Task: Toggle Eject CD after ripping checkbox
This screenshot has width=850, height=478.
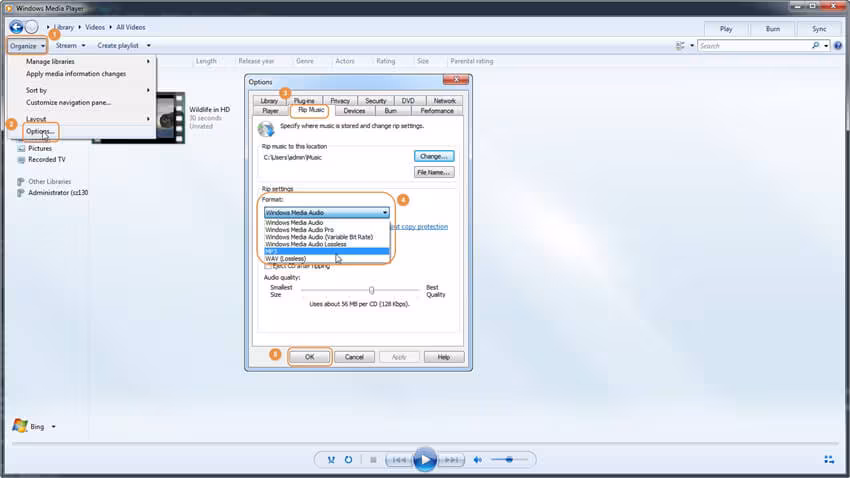Action: click(268, 266)
